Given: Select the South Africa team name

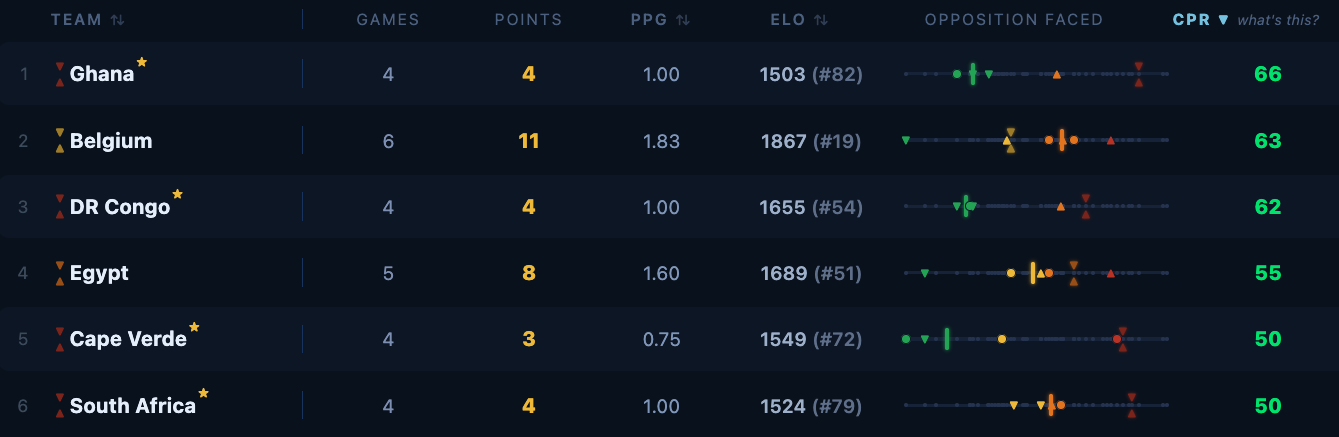Looking at the screenshot, I should click(x=133, y=406).
